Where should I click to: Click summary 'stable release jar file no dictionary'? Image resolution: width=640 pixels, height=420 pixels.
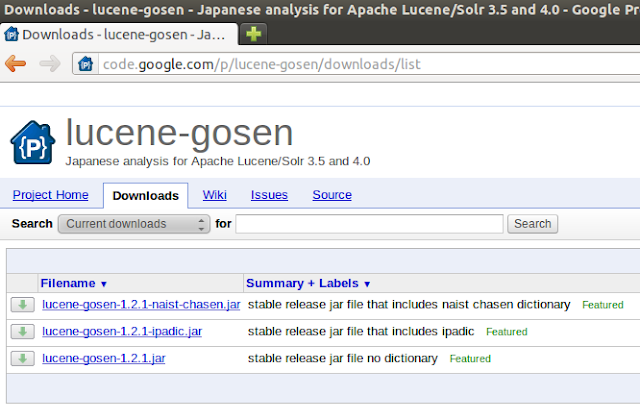pos(343,358)
